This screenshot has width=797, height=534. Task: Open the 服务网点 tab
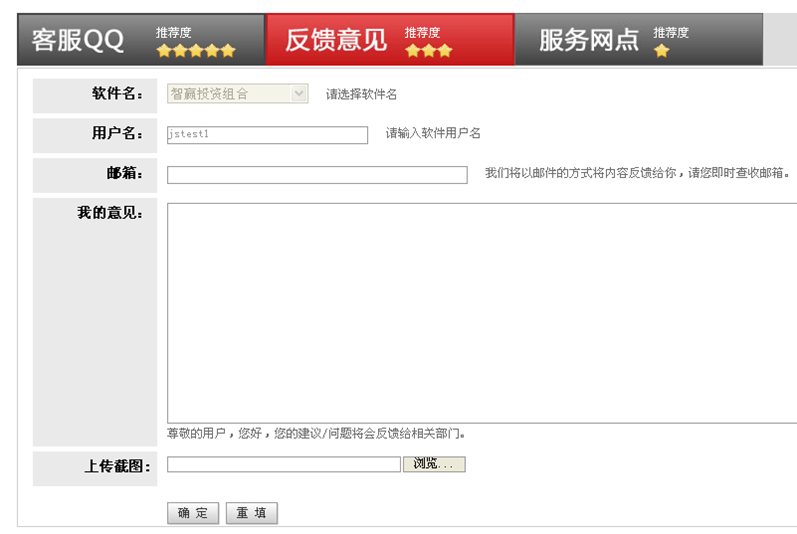pyautogui.click(x=639, y=40)
